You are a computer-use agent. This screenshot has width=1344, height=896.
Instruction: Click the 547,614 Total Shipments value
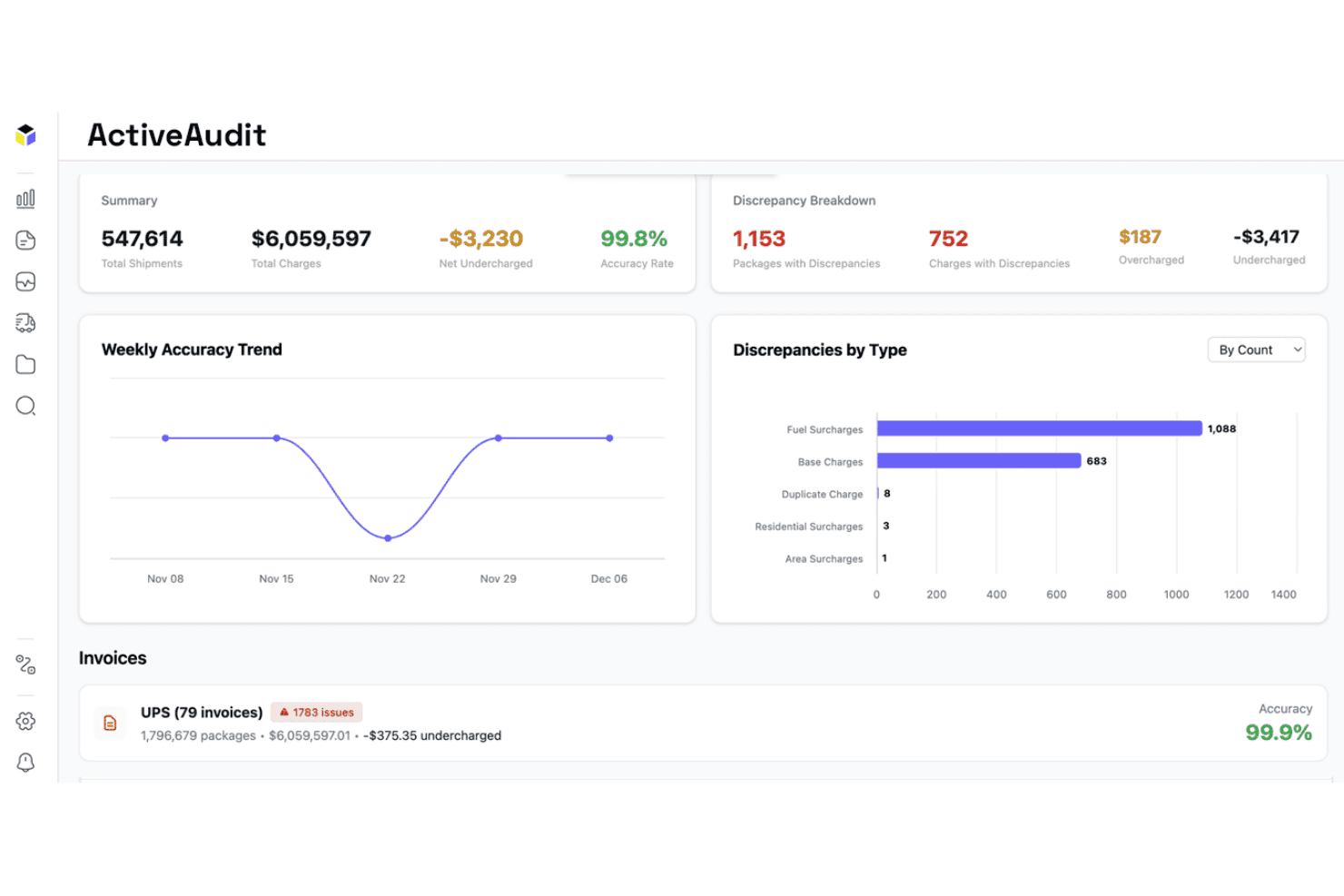coord(142,239)
